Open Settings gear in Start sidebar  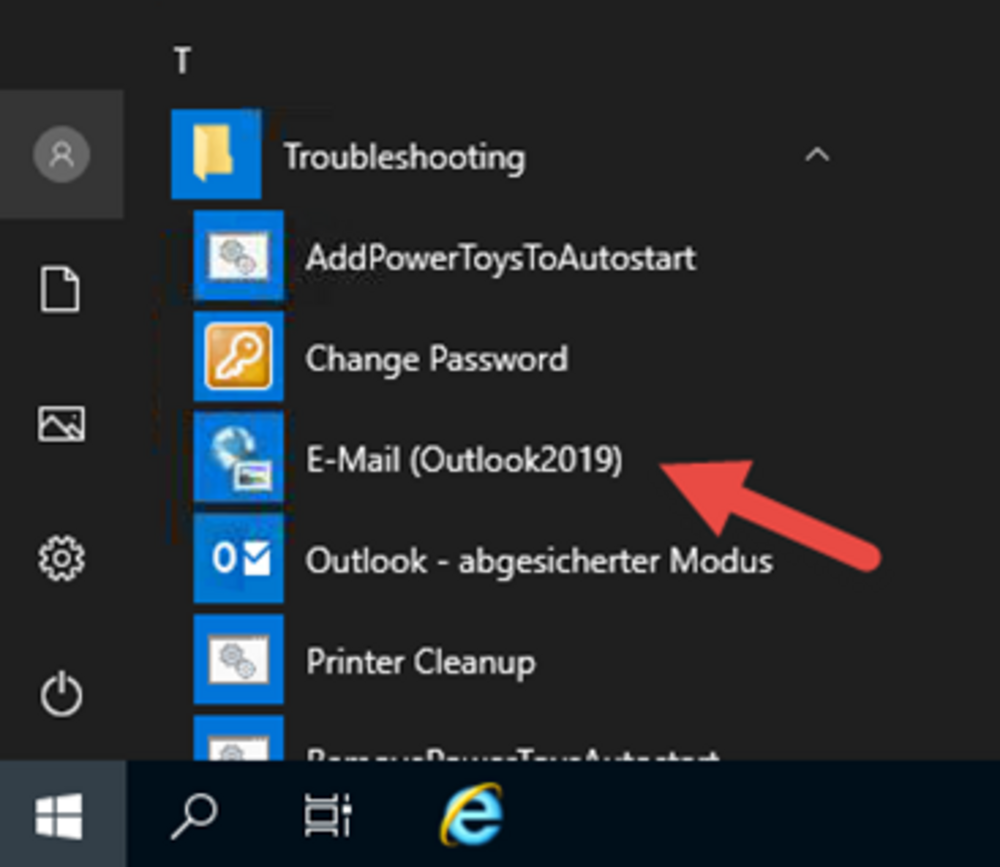click(61, 558)
